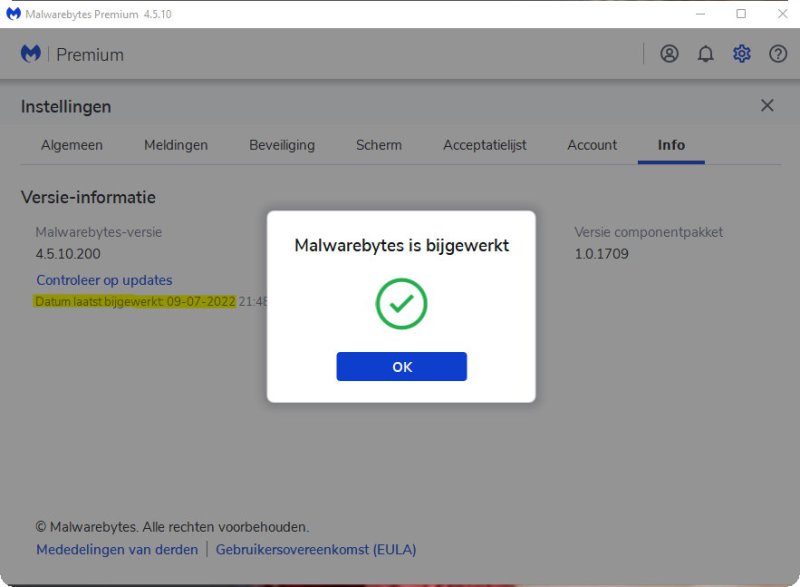The image size is (800, 587).
Task: Close the Malwarebytes window
Action: (783, 14)
